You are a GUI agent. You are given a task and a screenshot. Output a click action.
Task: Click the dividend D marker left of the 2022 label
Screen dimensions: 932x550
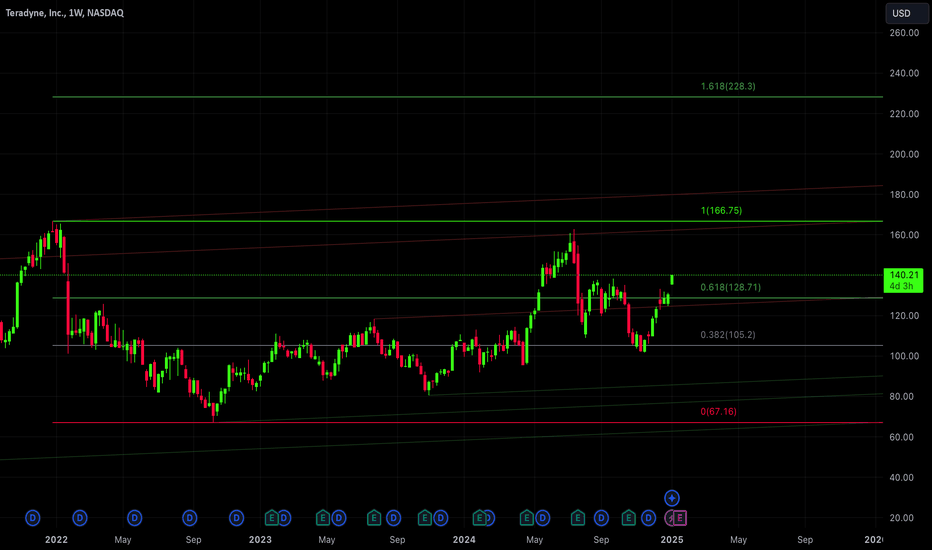tap(33, 518)
